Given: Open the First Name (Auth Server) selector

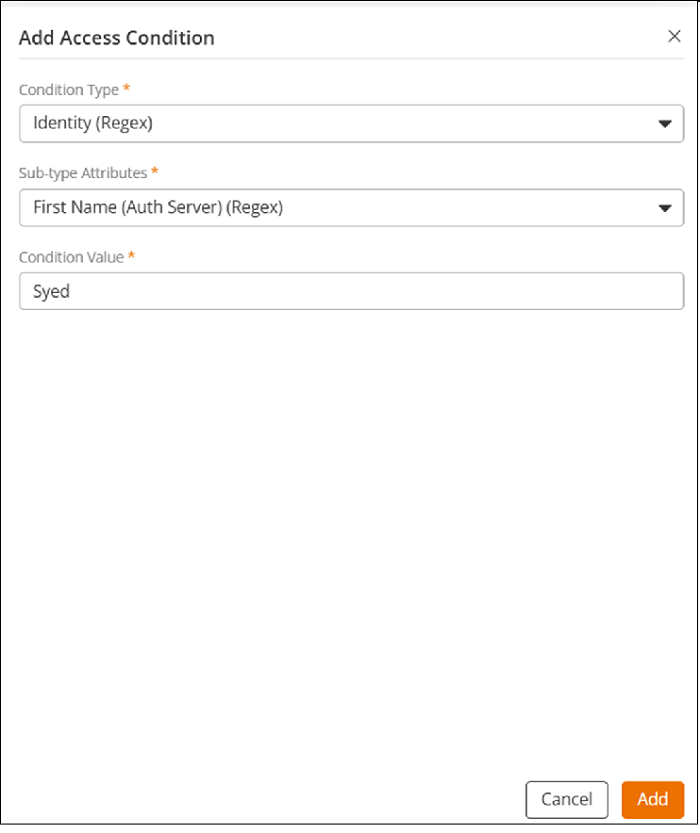Looking at the screenshot, I should pos(351,207).
